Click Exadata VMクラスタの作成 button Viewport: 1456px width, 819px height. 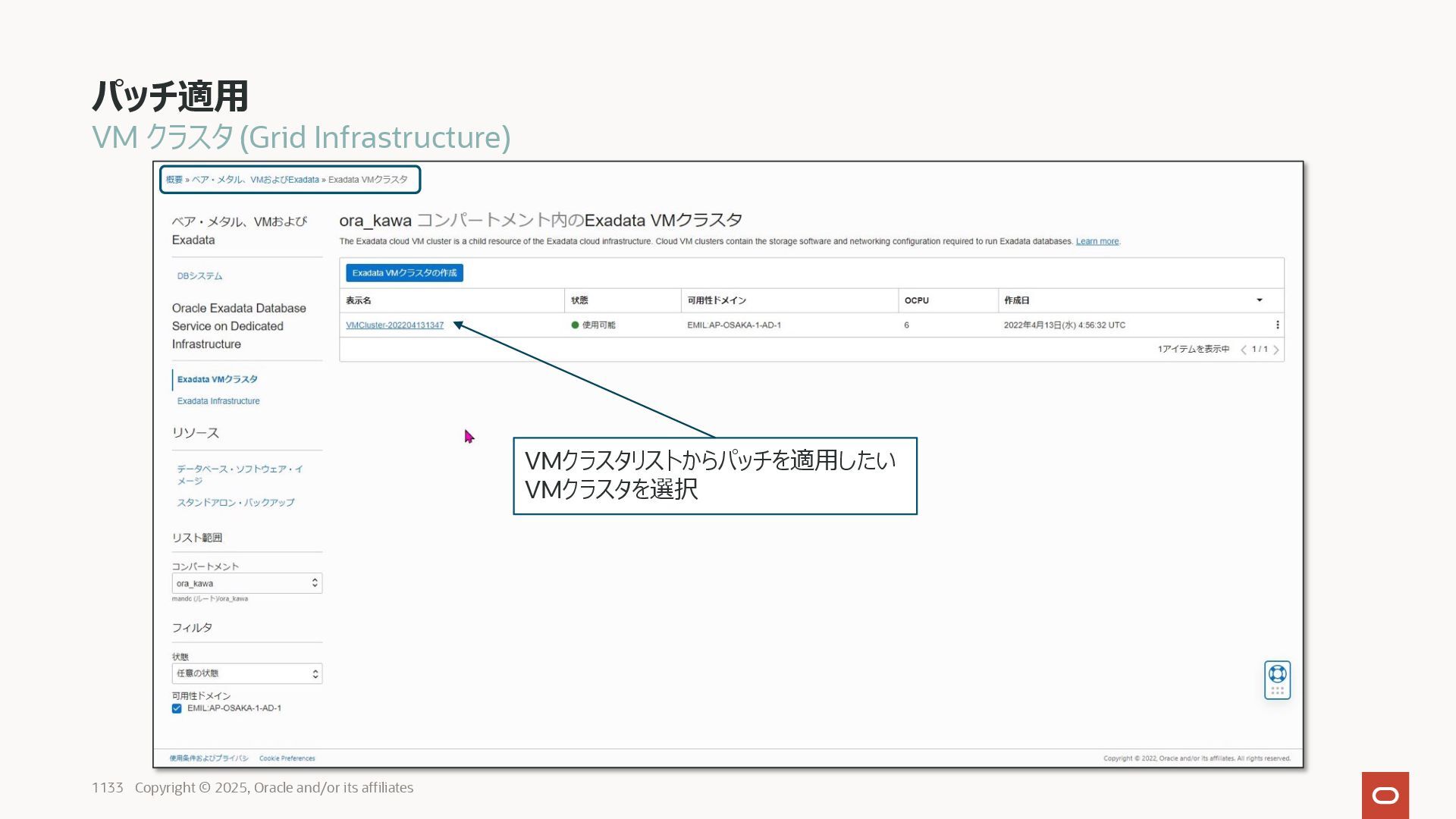click(404, 273)
